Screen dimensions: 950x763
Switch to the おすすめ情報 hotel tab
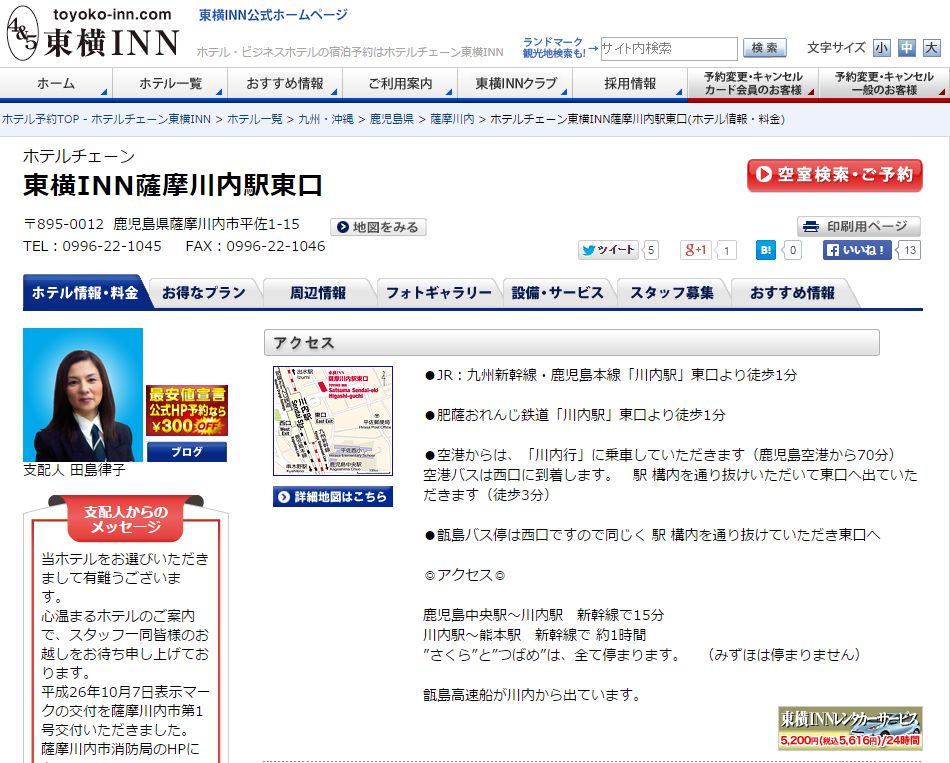pos(792,293)
